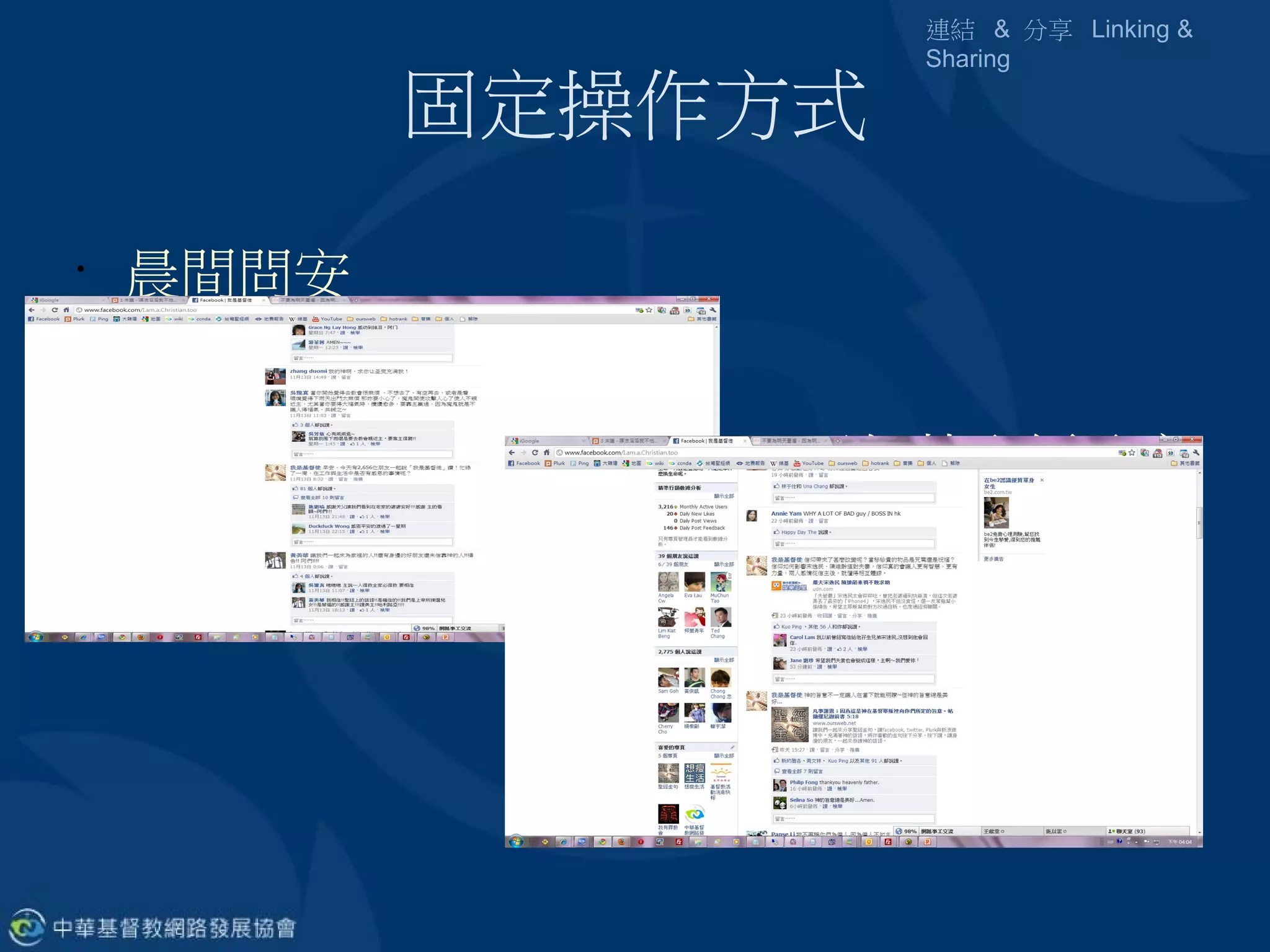Open Selina So's commenter name link
Screen dimensions: 1270x952
[x=801, y=800]
